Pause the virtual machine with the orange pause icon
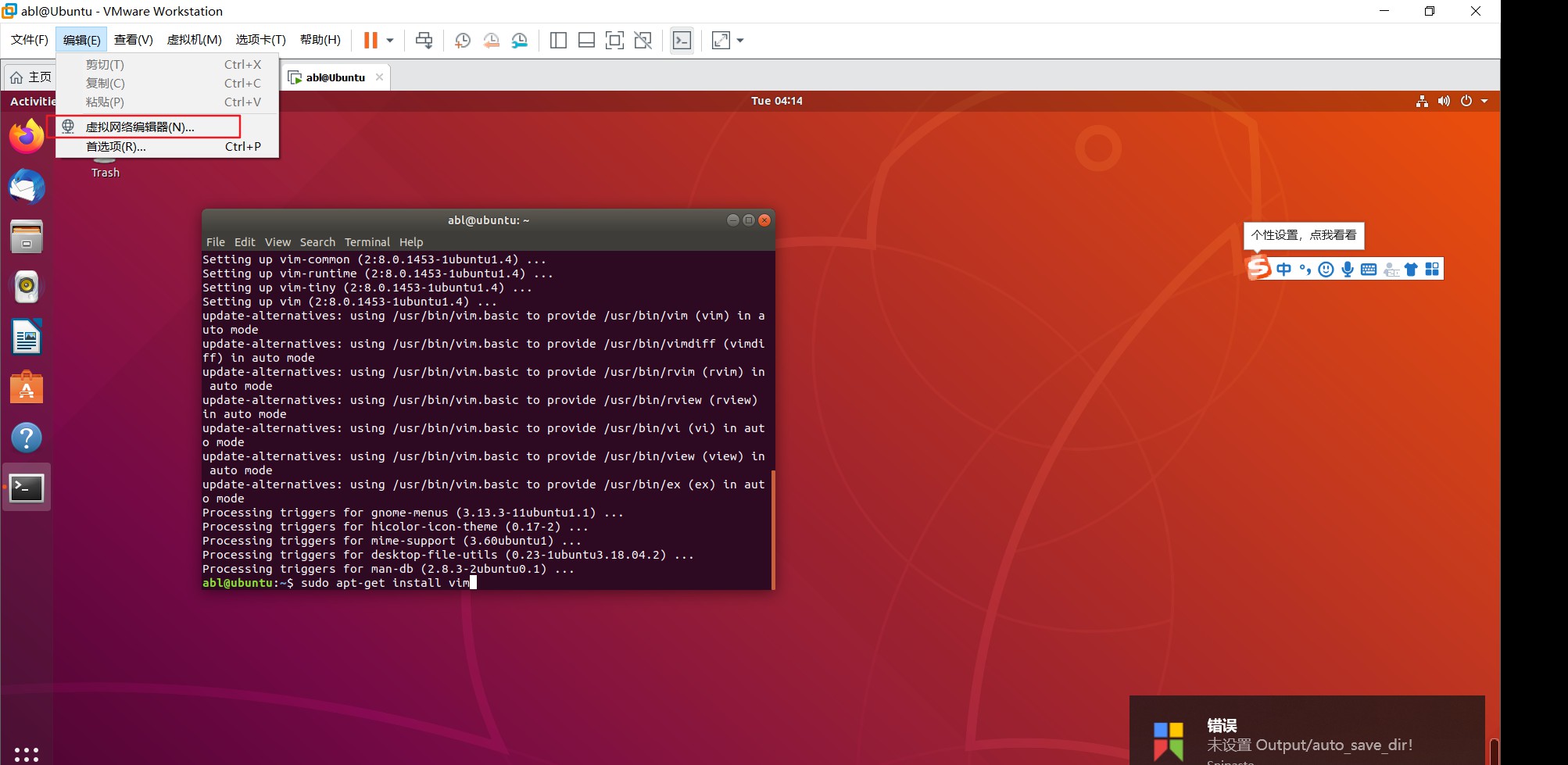The height and width of the screenshot is (765, 1568). pos(371,40)
